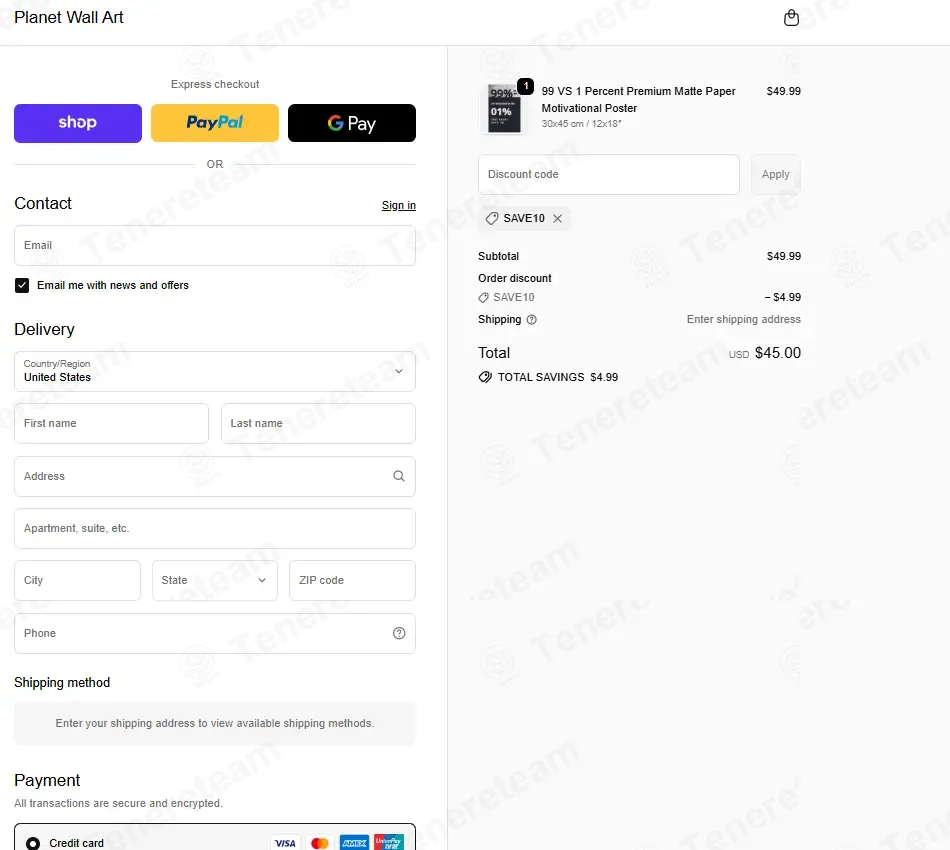Open the Country/Region dropdown
The width and height of the screenshot is (950, 850).
click(x=214, y=371)
